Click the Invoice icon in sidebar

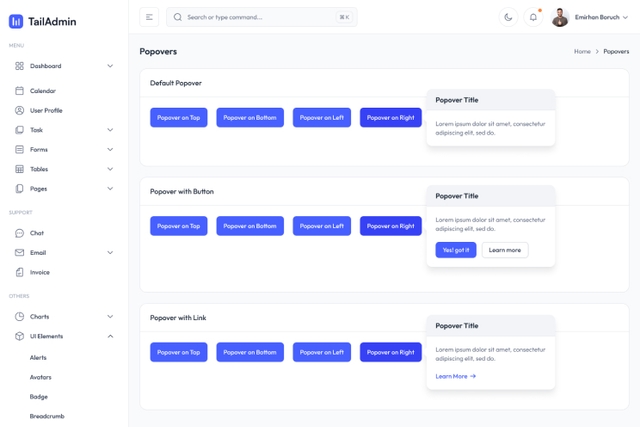pos(19,272)
